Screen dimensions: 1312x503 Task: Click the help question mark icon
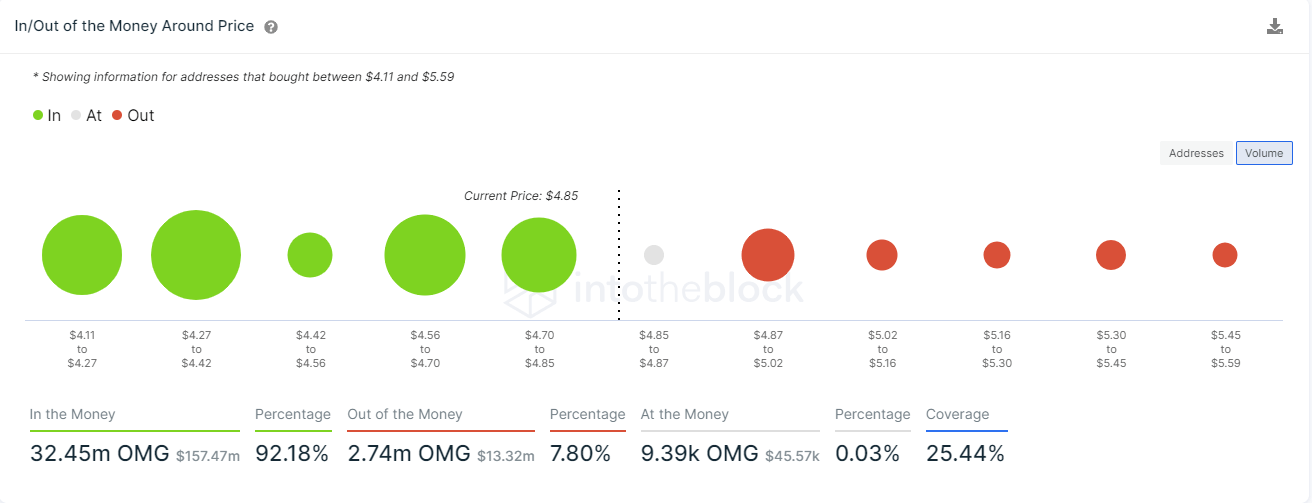[x=271, y=27]
